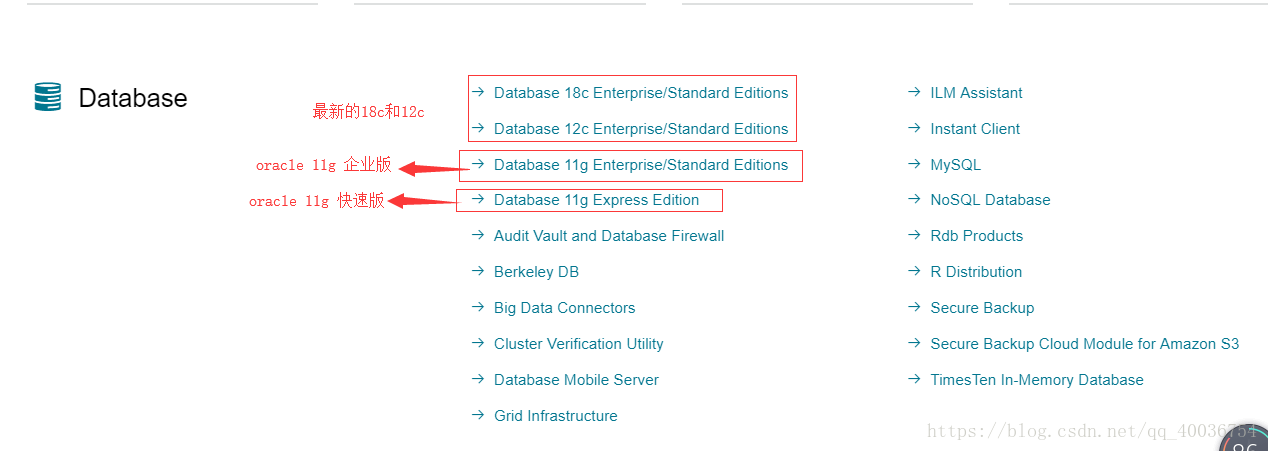This screenshot has height=451, width=1268.
Task: Click the arrow icon beside MySQL
Action: tap(914, 164)
